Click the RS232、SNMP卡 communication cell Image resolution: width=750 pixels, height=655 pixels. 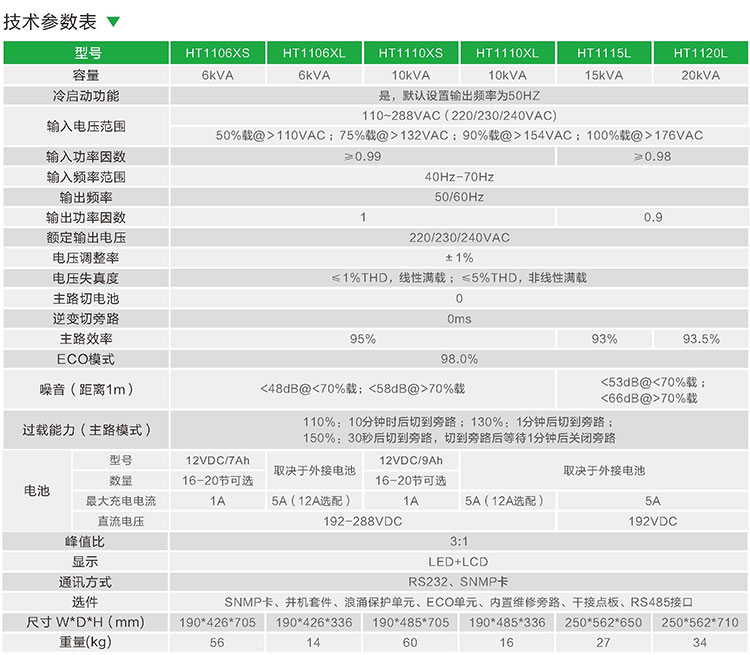(x=459, y=582)
